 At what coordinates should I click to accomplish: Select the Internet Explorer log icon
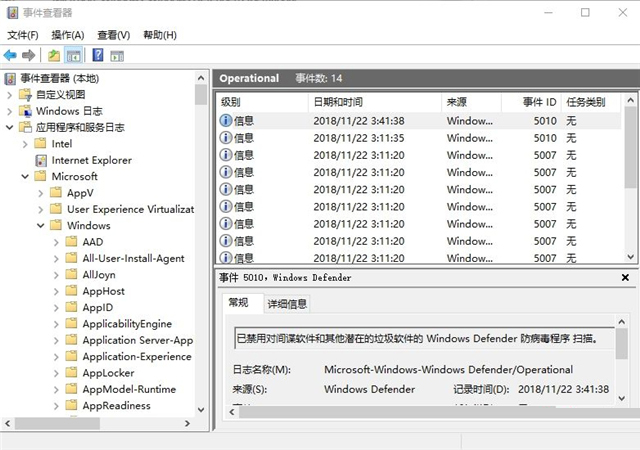[40, 160]
